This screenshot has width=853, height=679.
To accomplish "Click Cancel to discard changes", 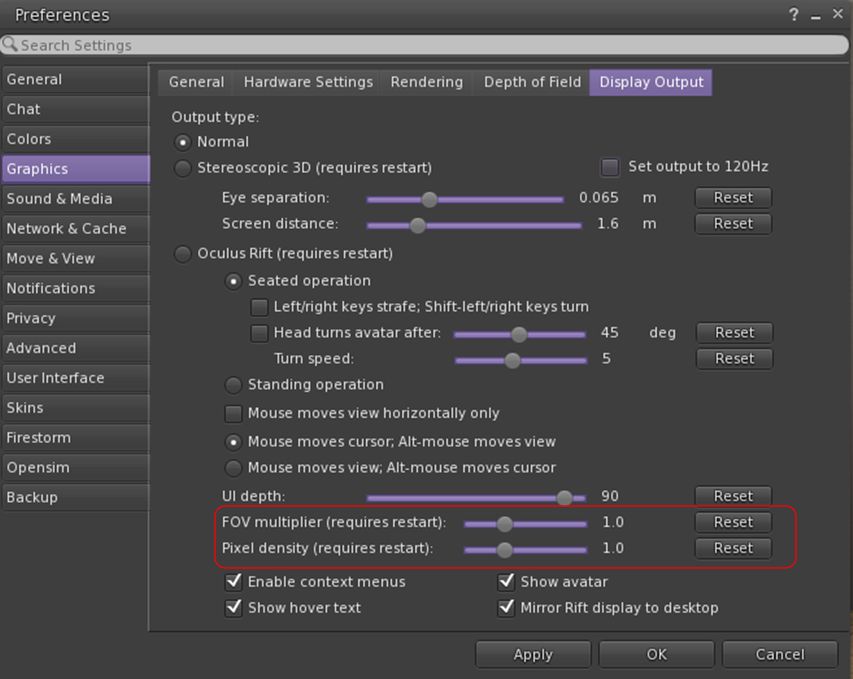I will (x=779, y=654).
